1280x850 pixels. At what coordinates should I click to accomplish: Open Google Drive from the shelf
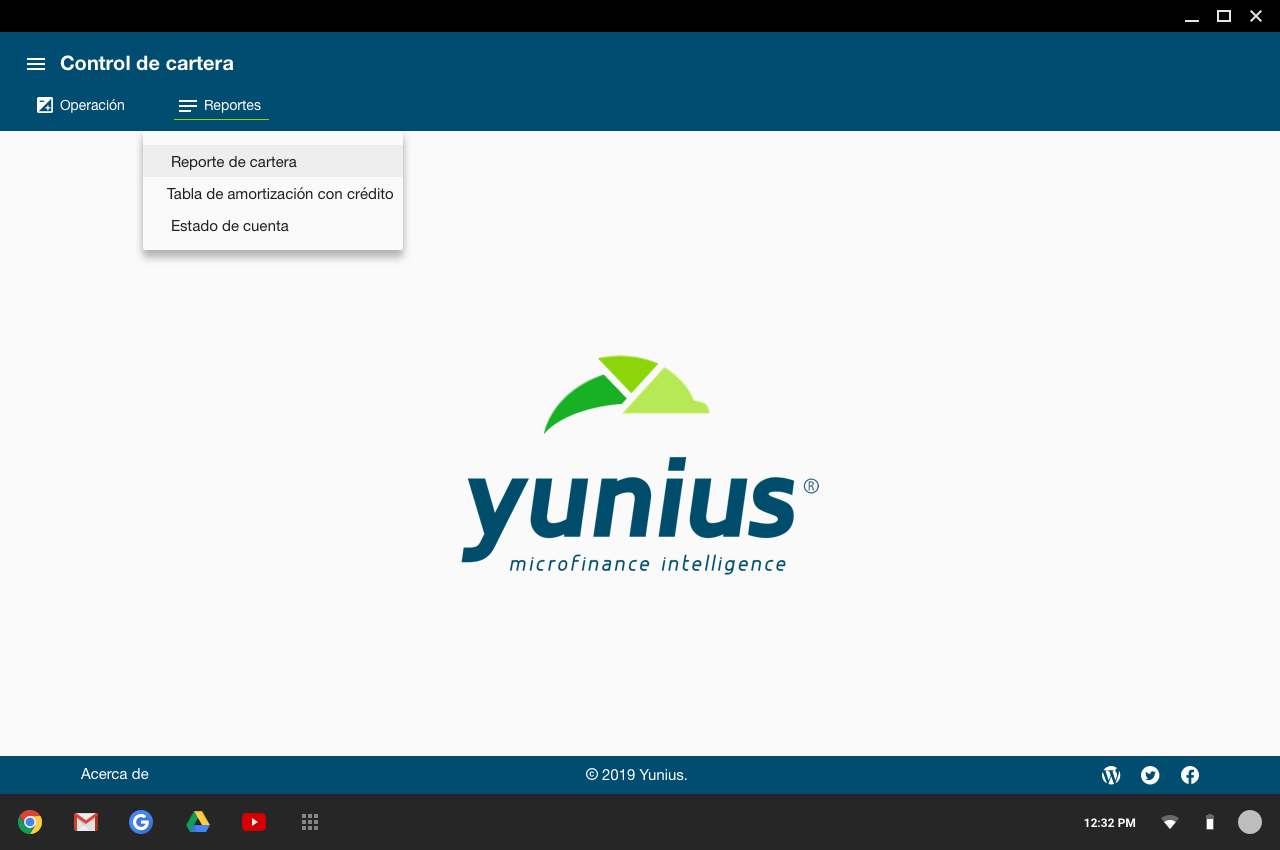pos(198,822)
